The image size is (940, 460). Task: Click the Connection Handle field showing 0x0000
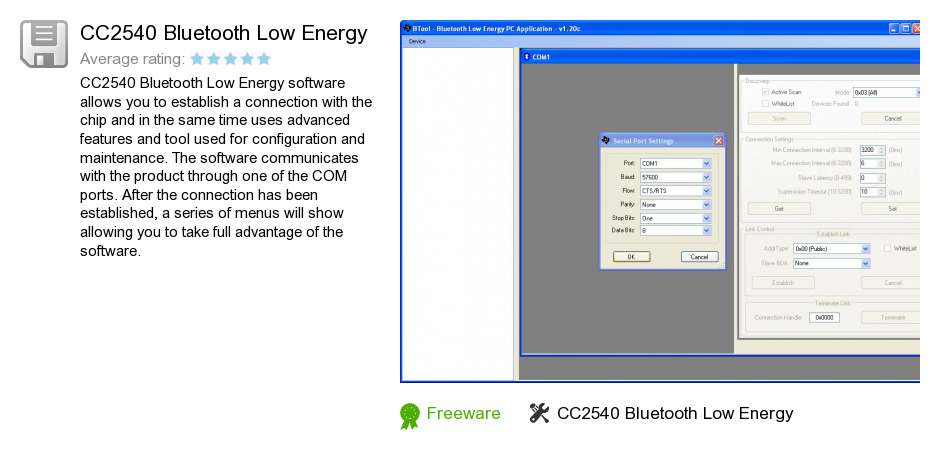pos(824,317)
